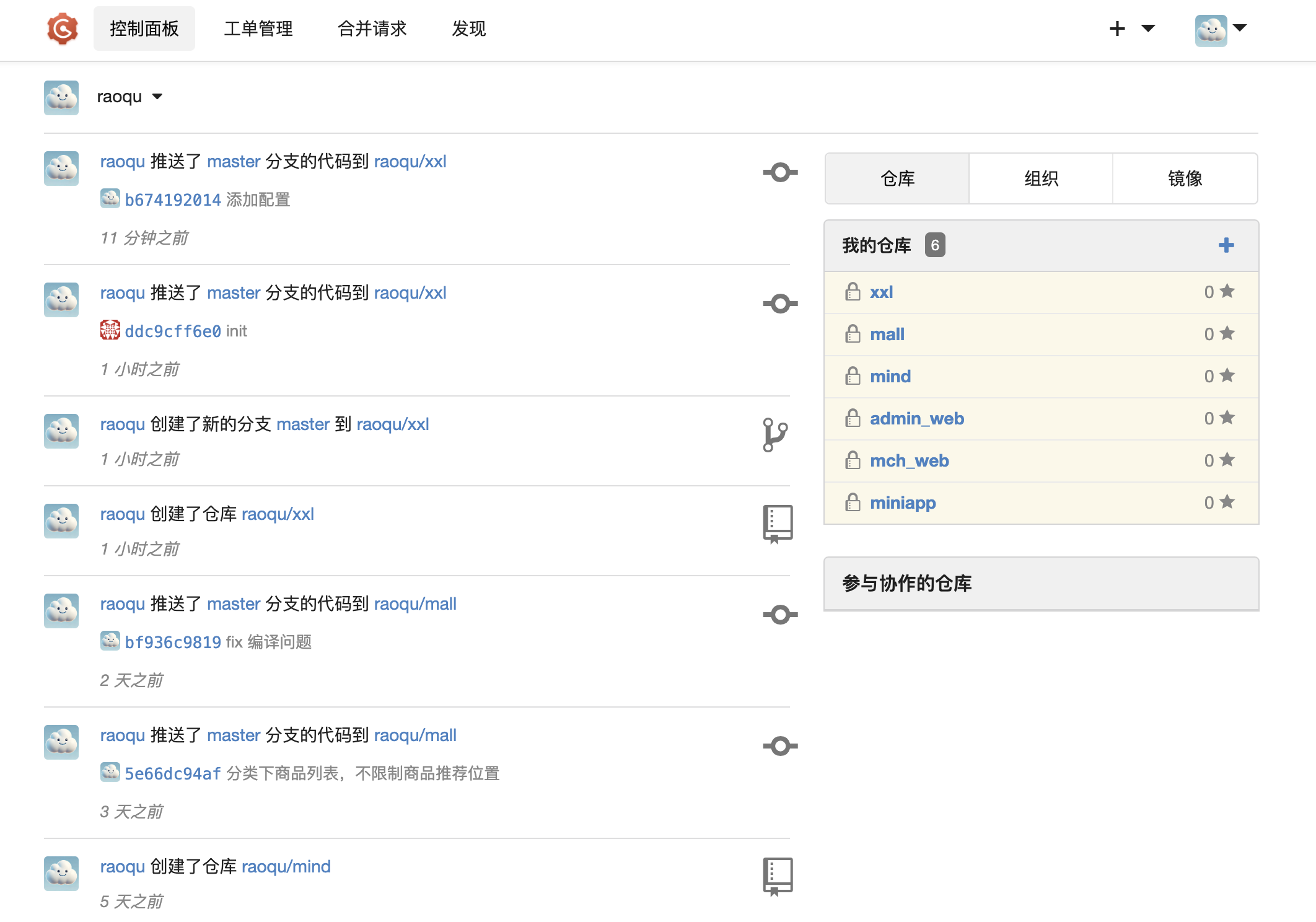Screen dimensions: 1316x922
Task: Switch to 组织 tab
Action: [1041, 178]
